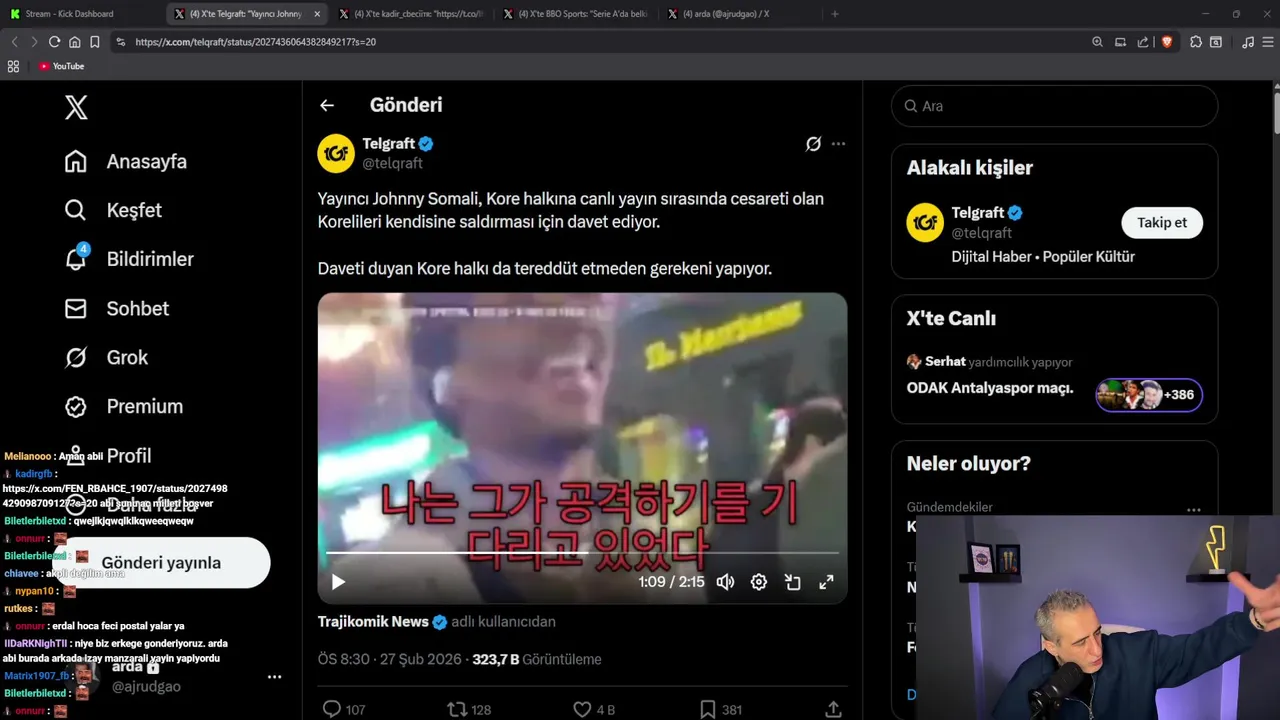Image resolution: width=1280 pixels, height=720 pixels.
Task: Click the +386 listeners pill
Action: coord(1149,394)
